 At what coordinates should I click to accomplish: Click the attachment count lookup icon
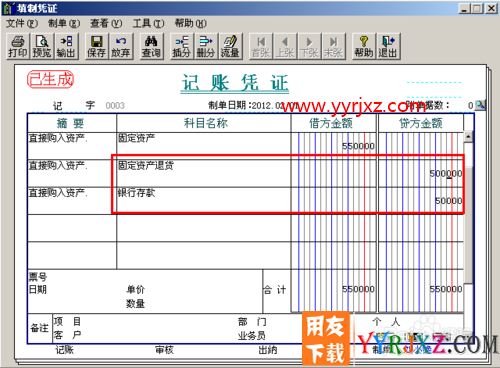tap(480, 105)
